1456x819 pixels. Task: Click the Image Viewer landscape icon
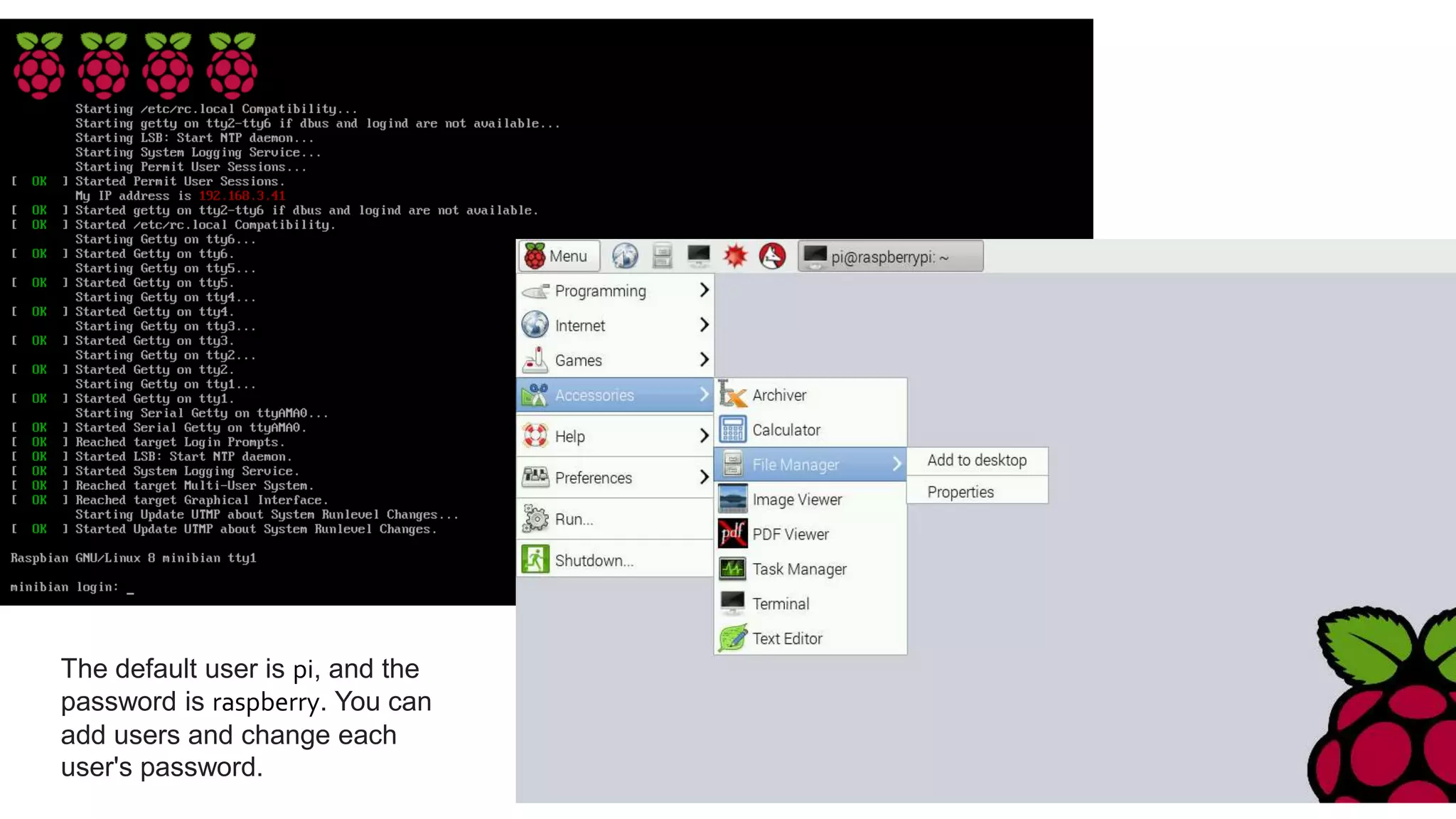tap(732, 498)
